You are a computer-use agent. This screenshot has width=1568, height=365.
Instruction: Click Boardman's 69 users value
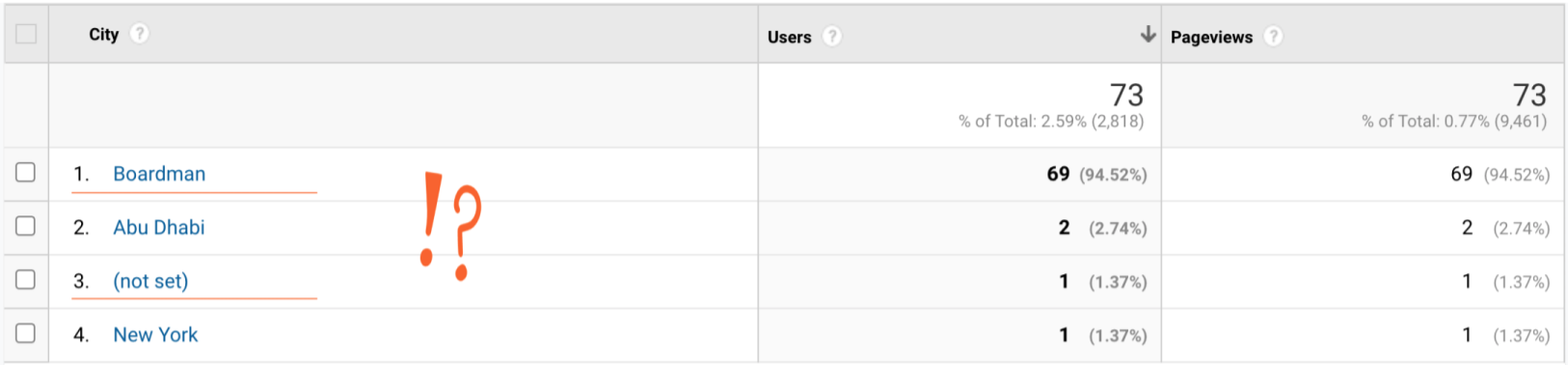click(x=1058, y=174)
